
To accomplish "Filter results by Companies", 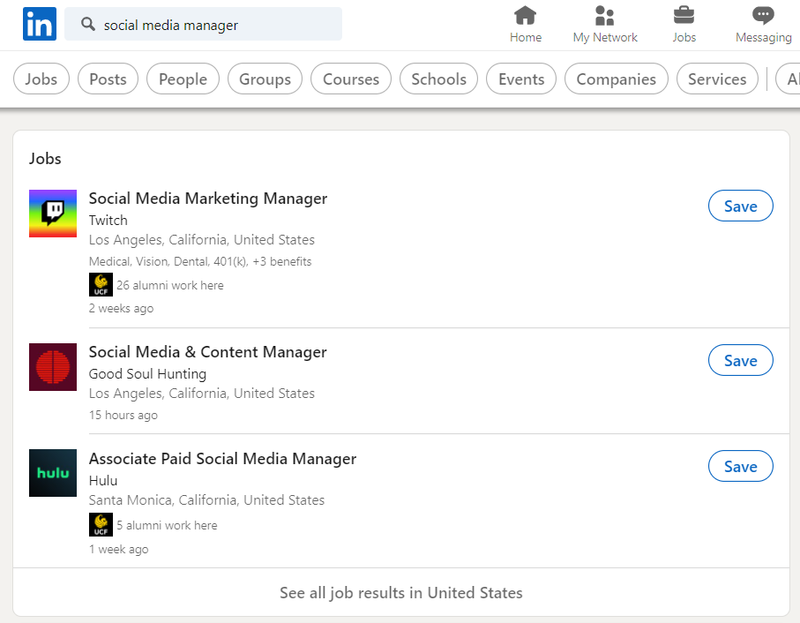I will pos(616,79).
